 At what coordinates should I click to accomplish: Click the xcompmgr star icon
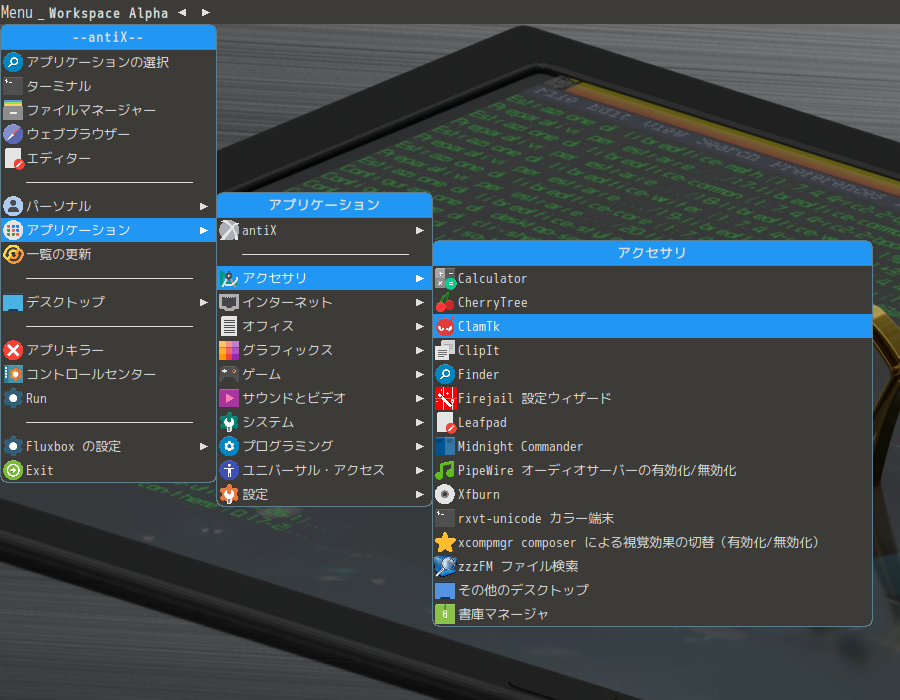click(445, 543)
